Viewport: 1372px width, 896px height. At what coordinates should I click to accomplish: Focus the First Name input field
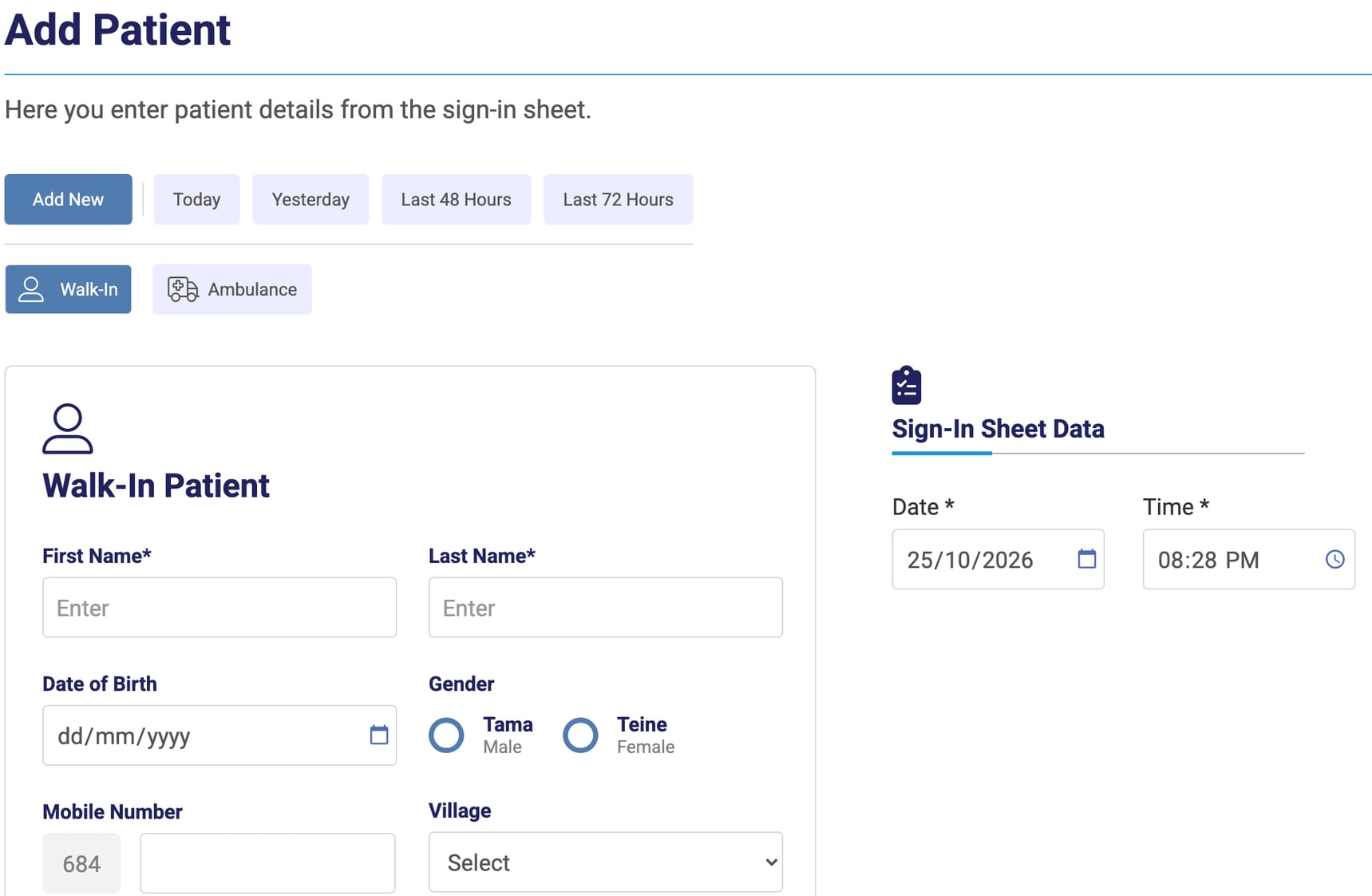(219, 608)
